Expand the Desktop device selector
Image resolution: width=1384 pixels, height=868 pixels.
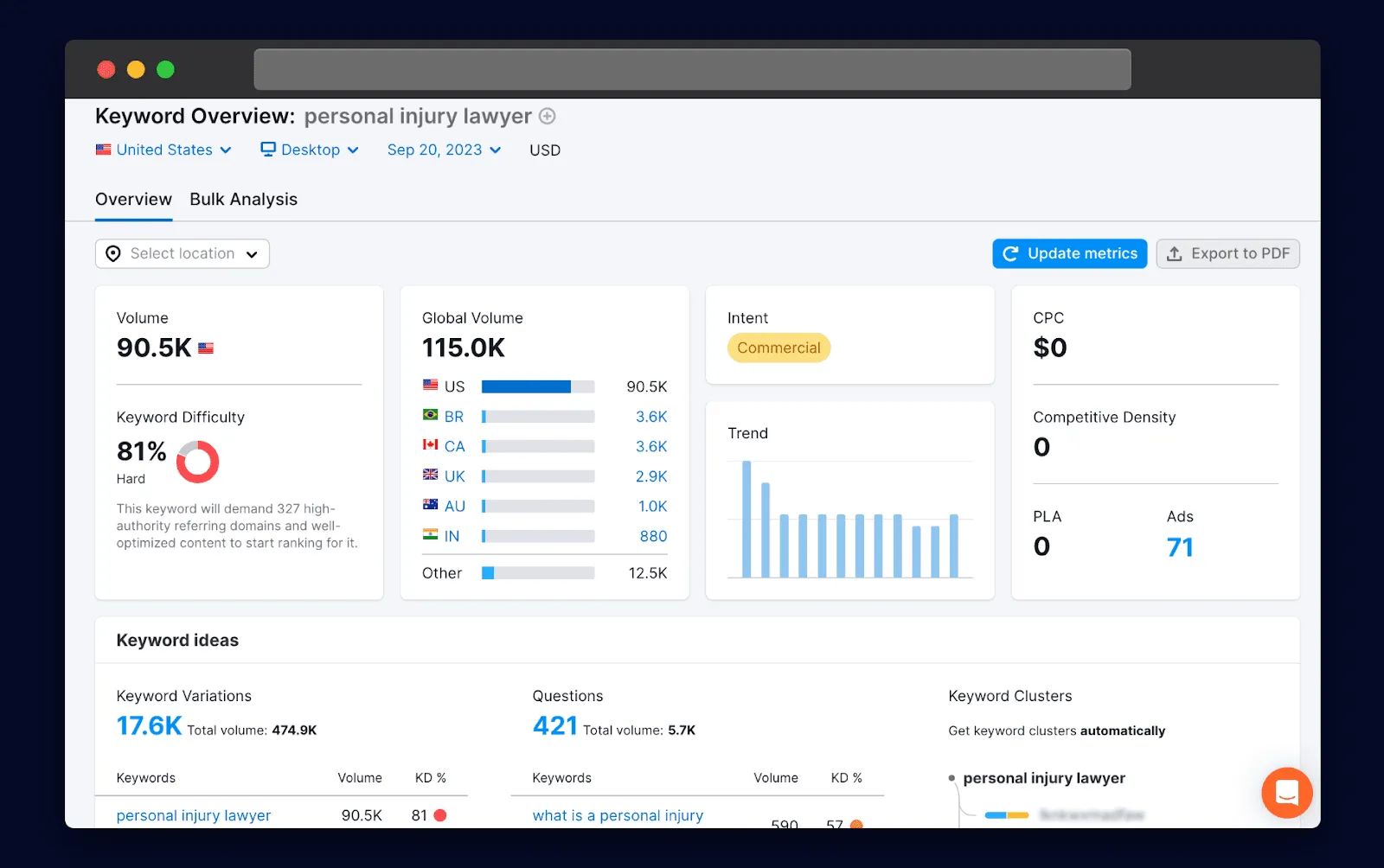coord(310,150)
